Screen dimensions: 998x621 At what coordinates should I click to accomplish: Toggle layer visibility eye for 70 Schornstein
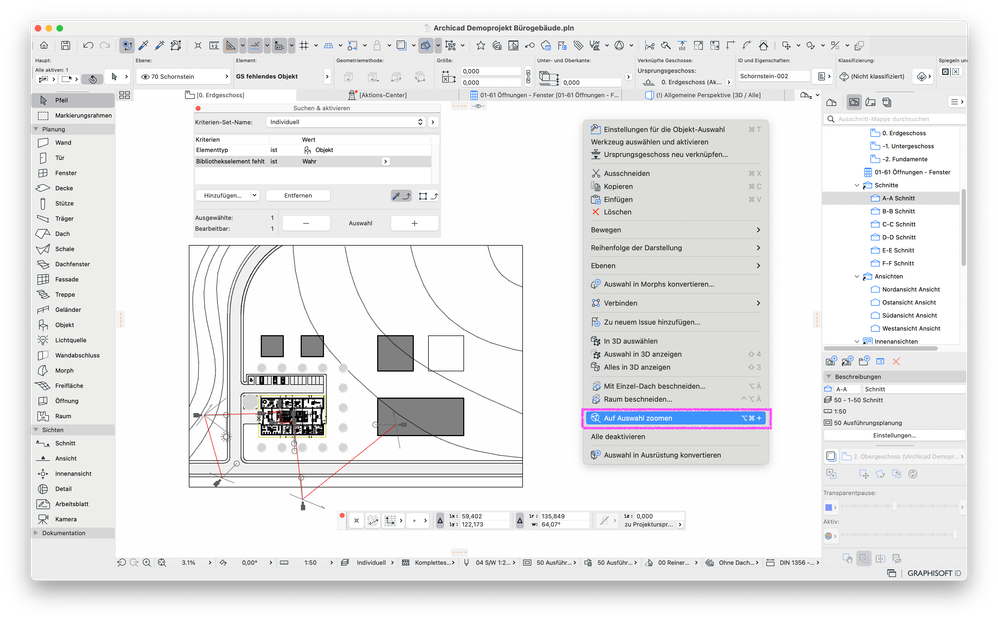tap(145, 76)
